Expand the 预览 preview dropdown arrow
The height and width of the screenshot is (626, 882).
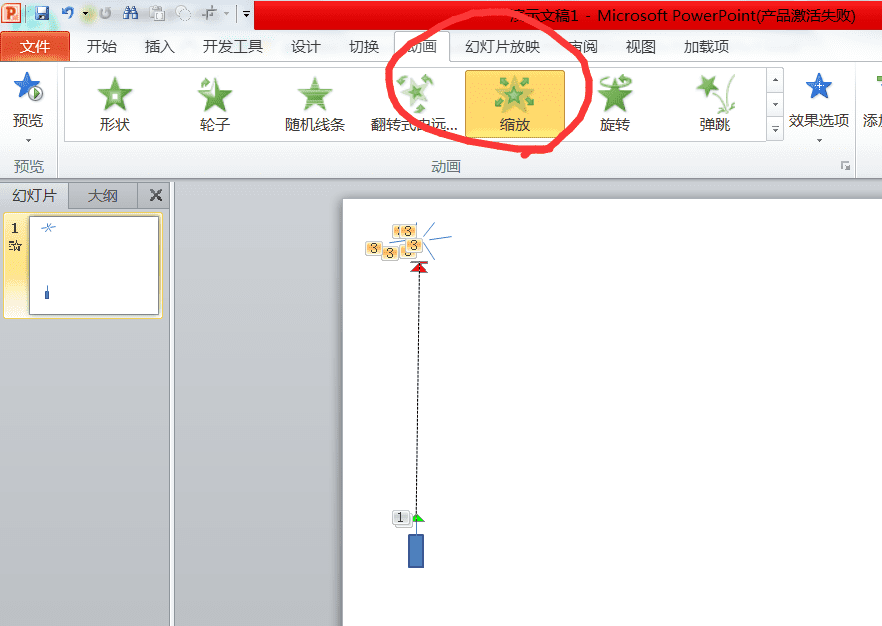(28, 140)
